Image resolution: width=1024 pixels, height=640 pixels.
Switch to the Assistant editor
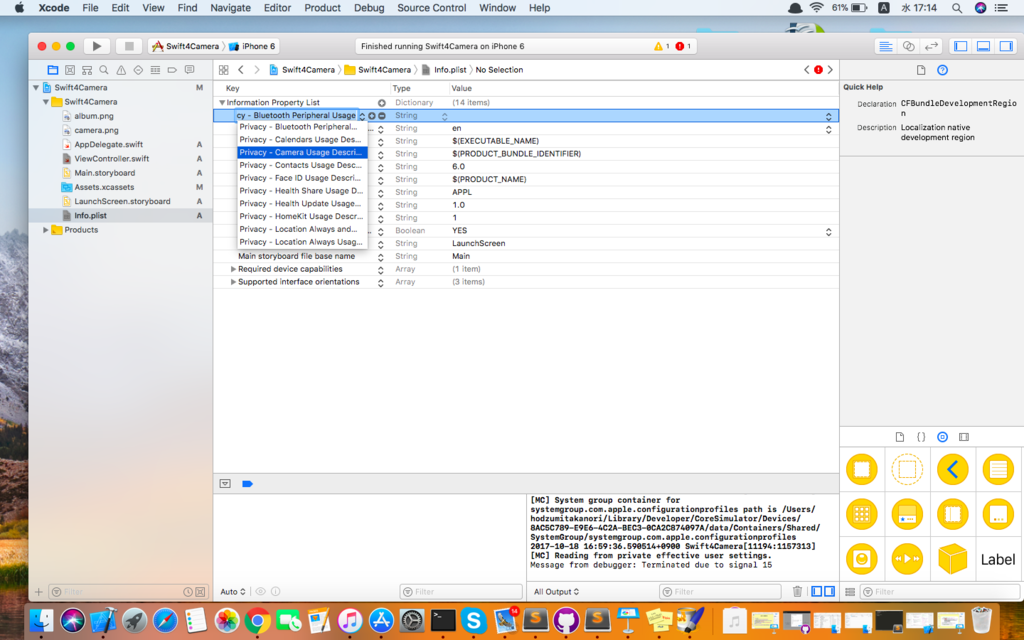pyautogui.click(x=908, y=46)
